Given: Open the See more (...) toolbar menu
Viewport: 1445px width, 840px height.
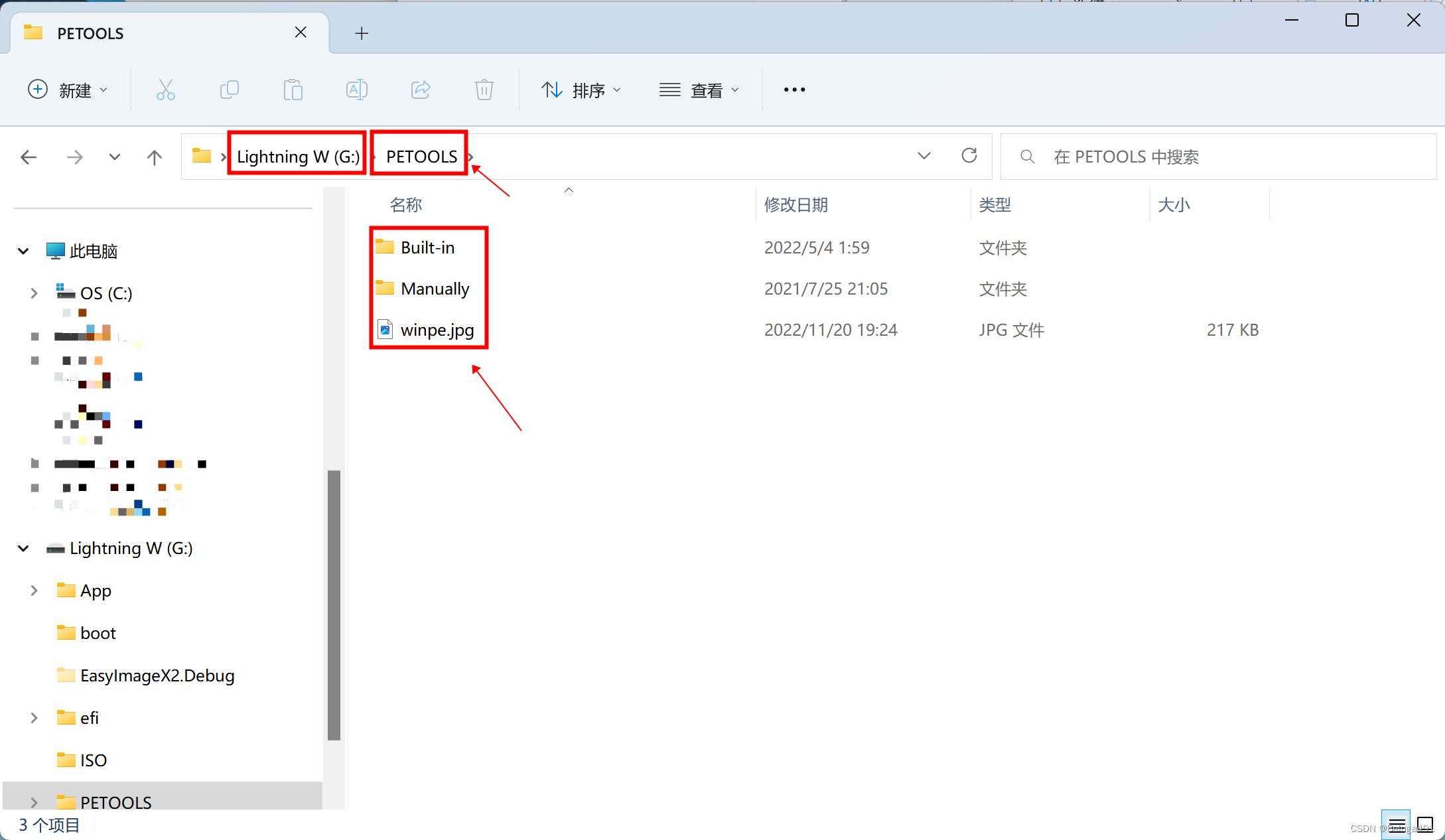Looking at the screenshot, I should point(793,90).
